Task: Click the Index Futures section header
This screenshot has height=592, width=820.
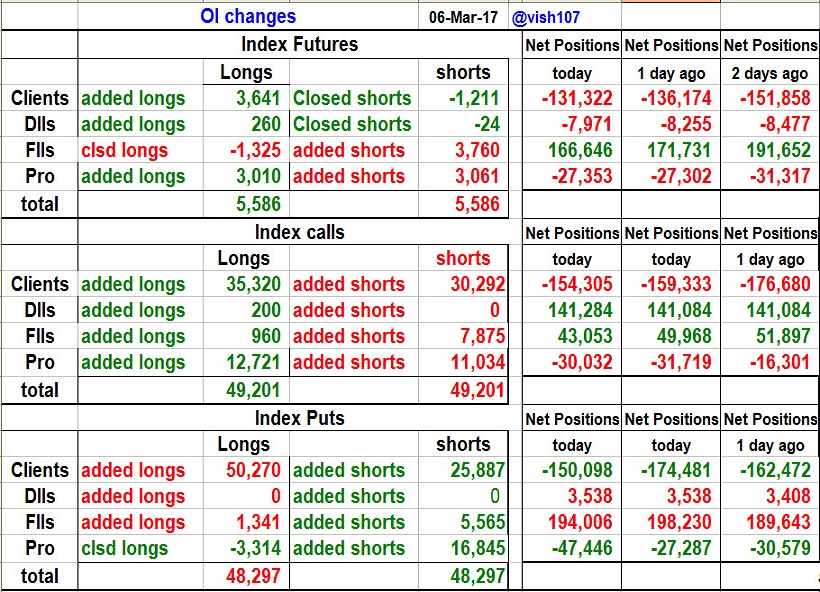Action: point(299,45)
